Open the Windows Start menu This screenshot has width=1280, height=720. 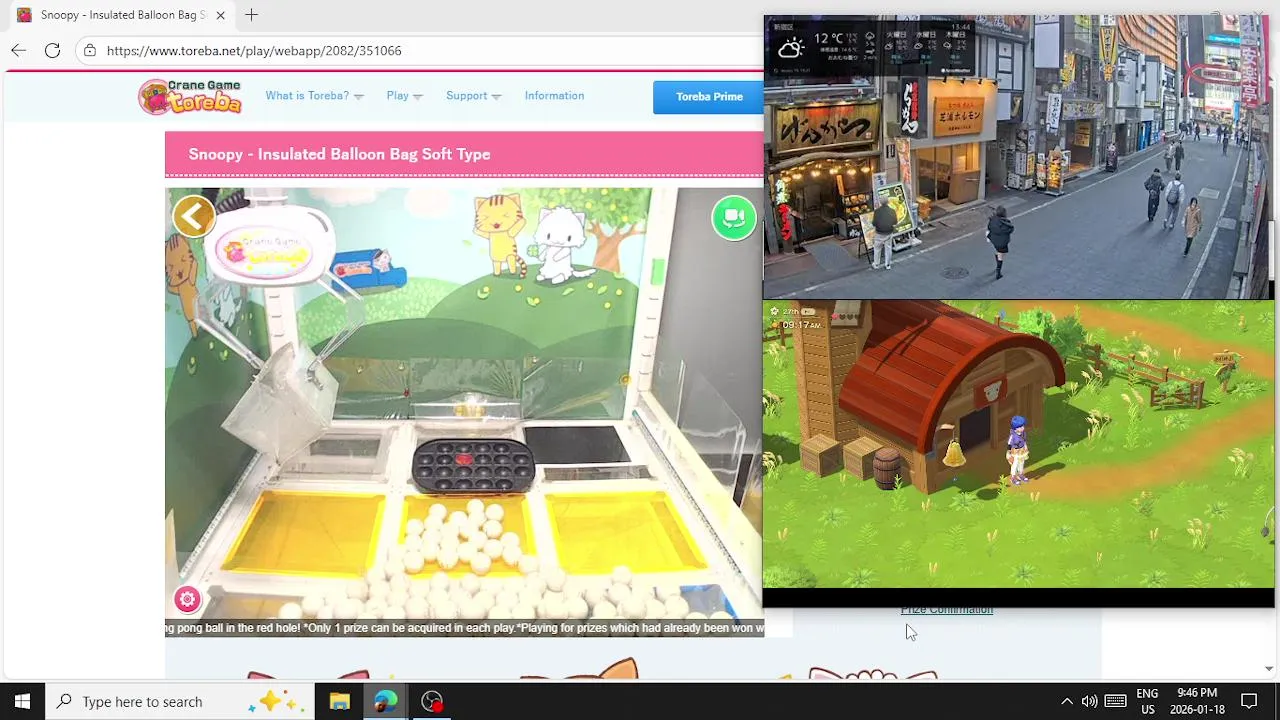pos(22,701)
